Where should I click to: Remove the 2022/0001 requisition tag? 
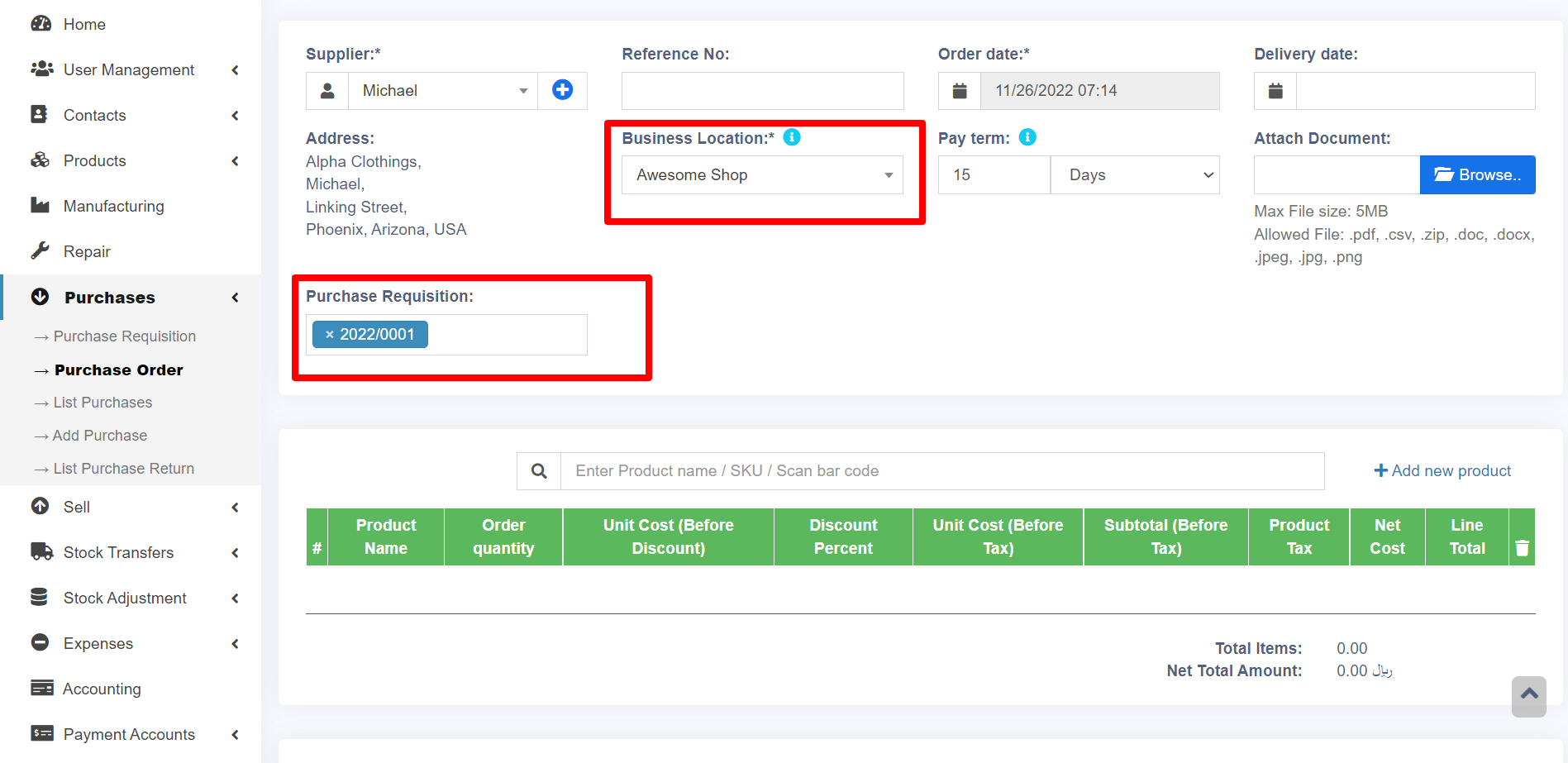(x=329, y=335)
